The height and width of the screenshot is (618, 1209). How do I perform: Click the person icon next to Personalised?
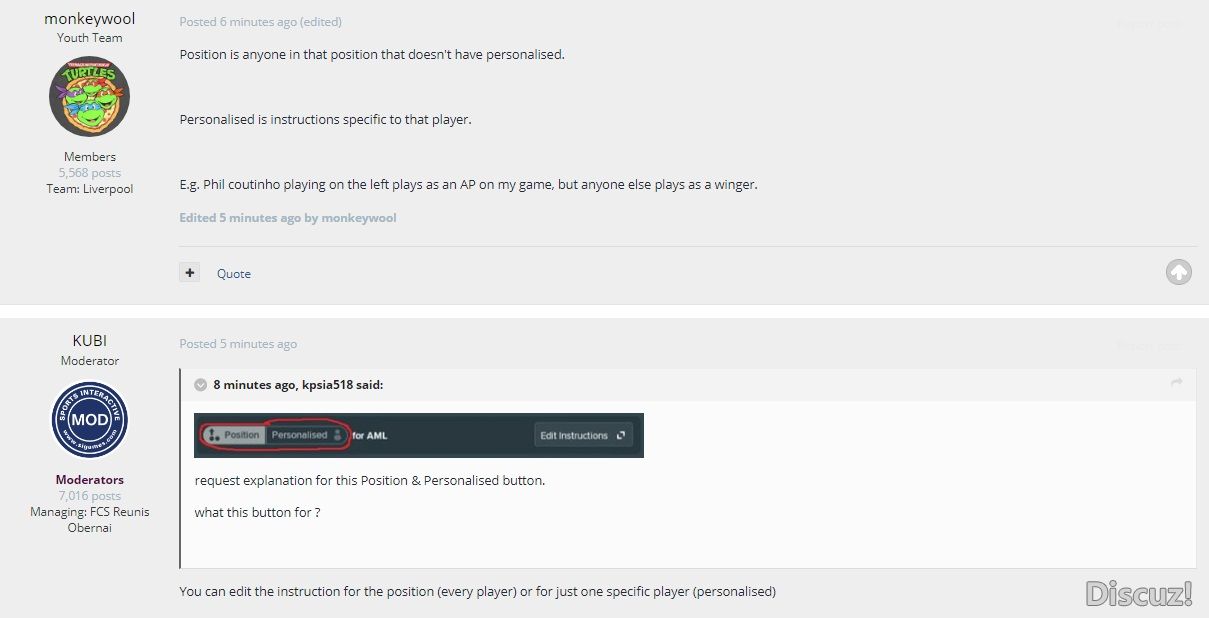click(337, 435)
